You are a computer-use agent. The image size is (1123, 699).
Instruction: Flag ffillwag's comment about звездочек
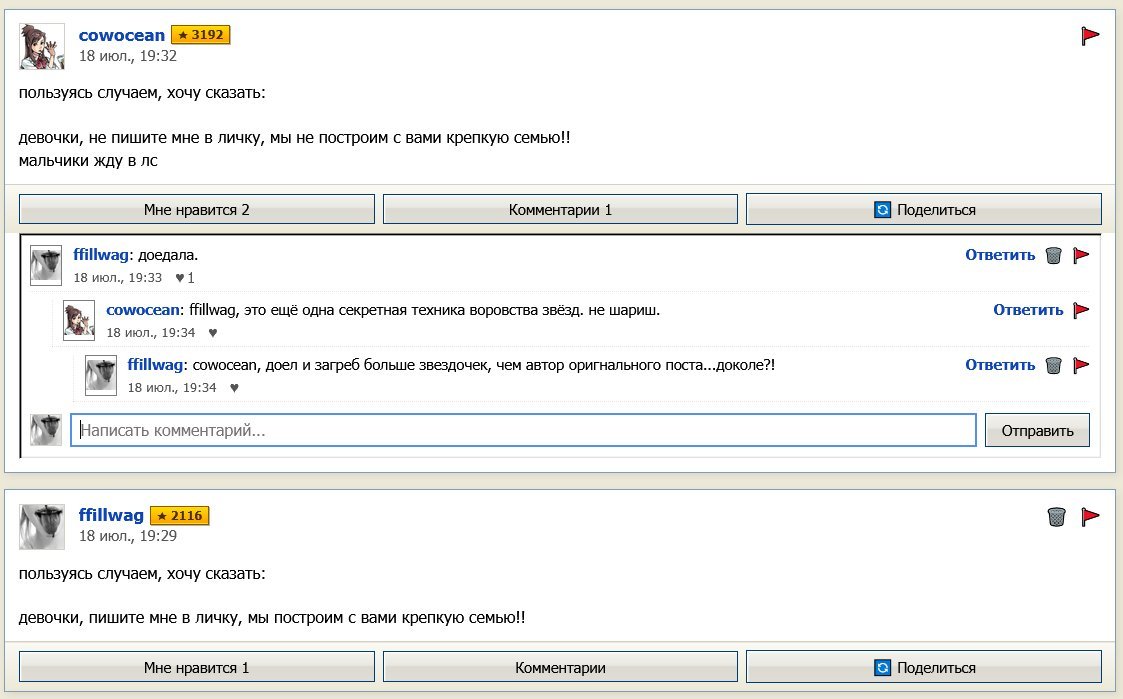(1081, 365)
